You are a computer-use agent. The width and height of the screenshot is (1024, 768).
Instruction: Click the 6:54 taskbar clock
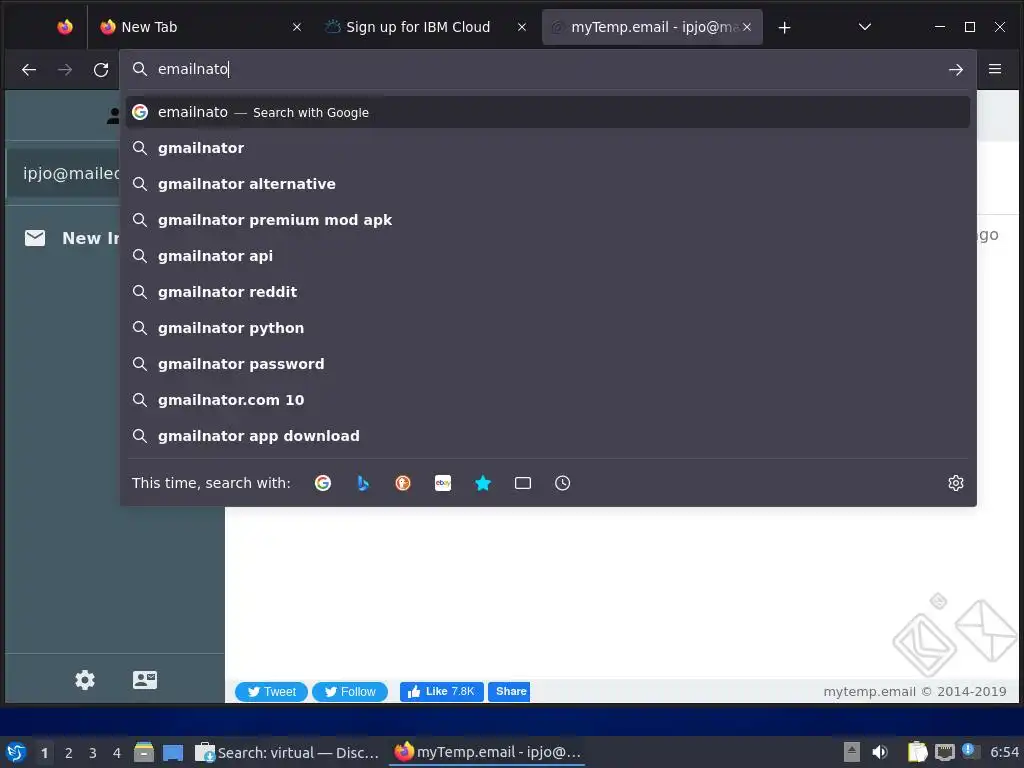coord(1004,752)
